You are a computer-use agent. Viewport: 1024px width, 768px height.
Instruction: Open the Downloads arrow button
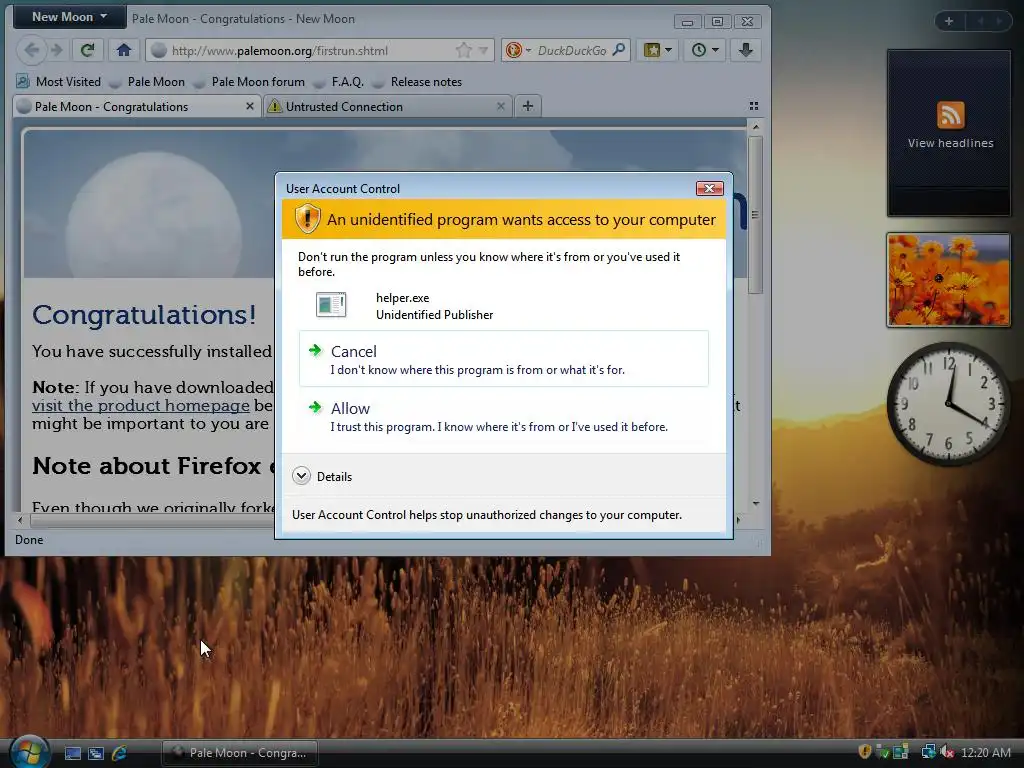pos(746,50)
